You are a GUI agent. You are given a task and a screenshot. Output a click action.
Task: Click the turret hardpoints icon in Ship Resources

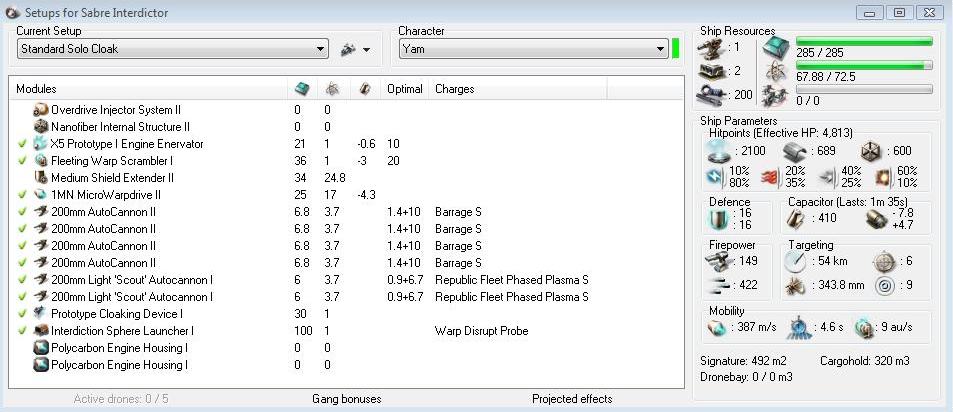[x=711, y=47]
